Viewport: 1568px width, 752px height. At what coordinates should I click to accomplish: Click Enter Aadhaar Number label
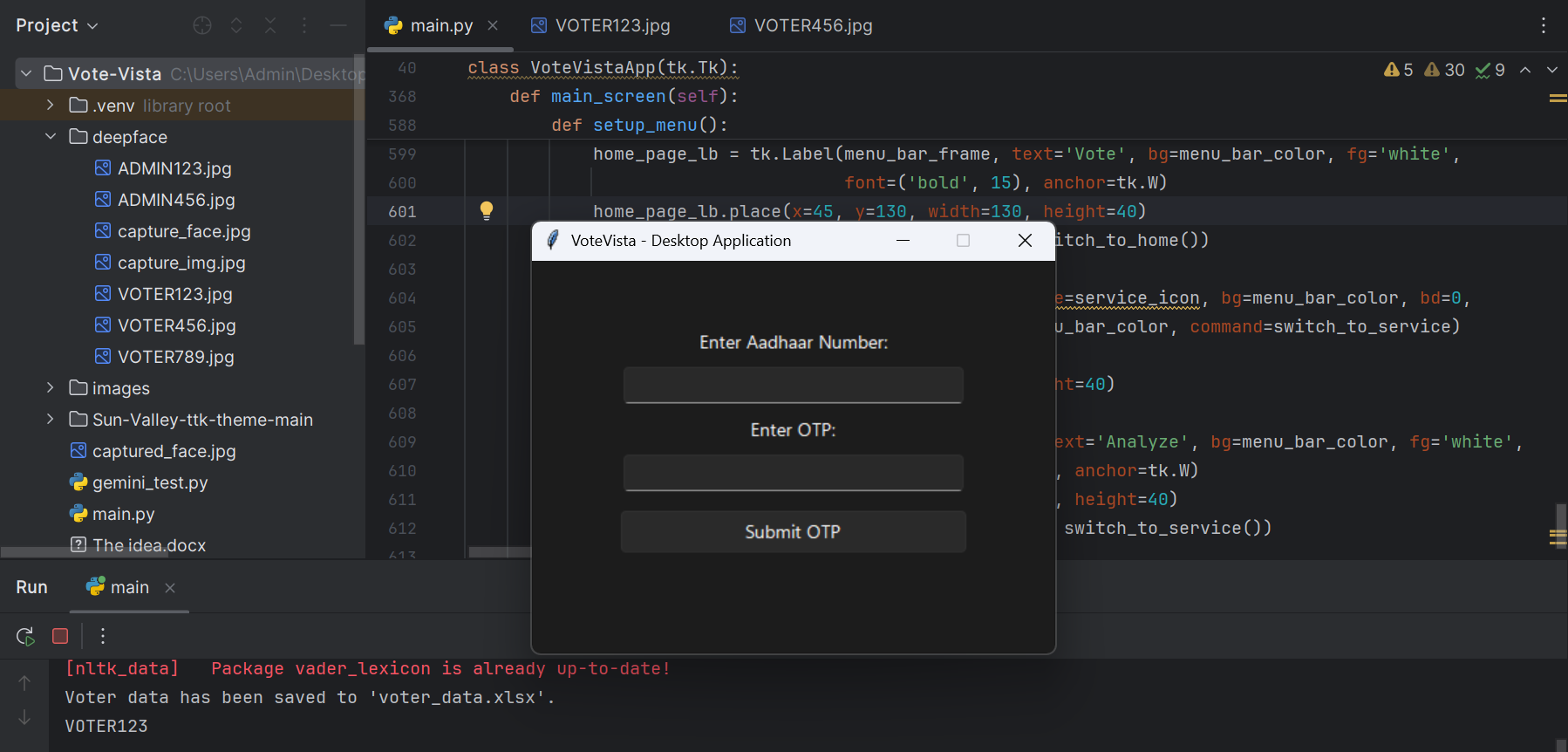(x=794, y=343)
